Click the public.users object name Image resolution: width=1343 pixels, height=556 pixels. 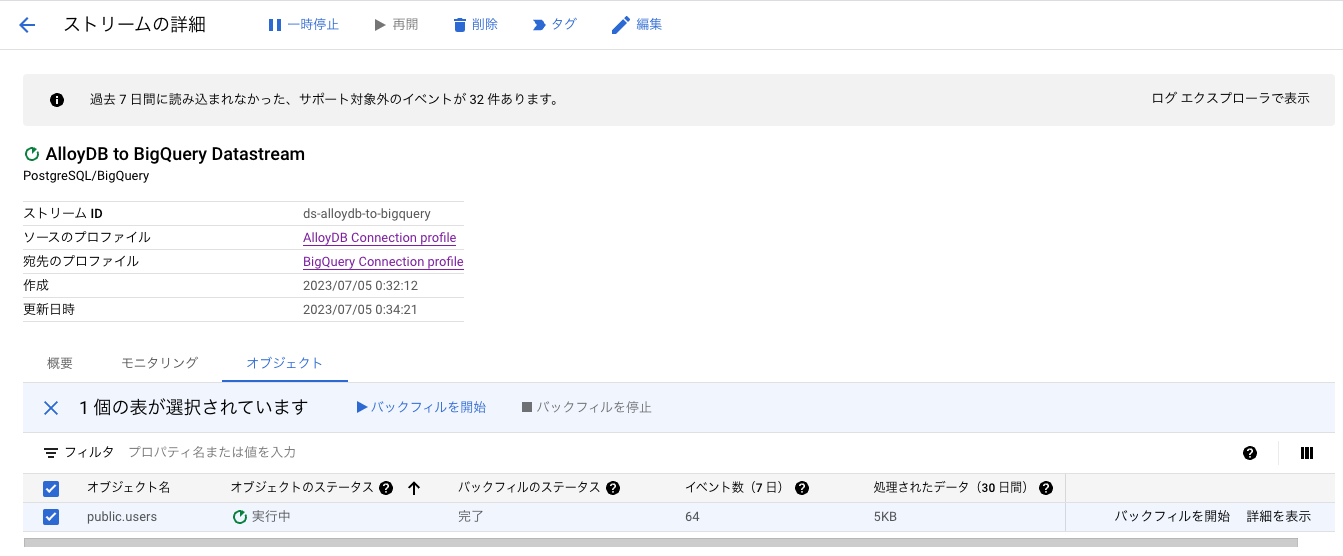tap(122, 517)
